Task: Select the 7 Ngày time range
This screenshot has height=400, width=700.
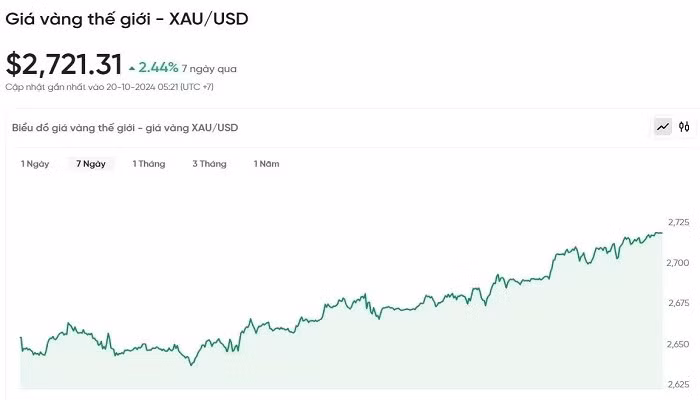Action: [x=91, y=163]
